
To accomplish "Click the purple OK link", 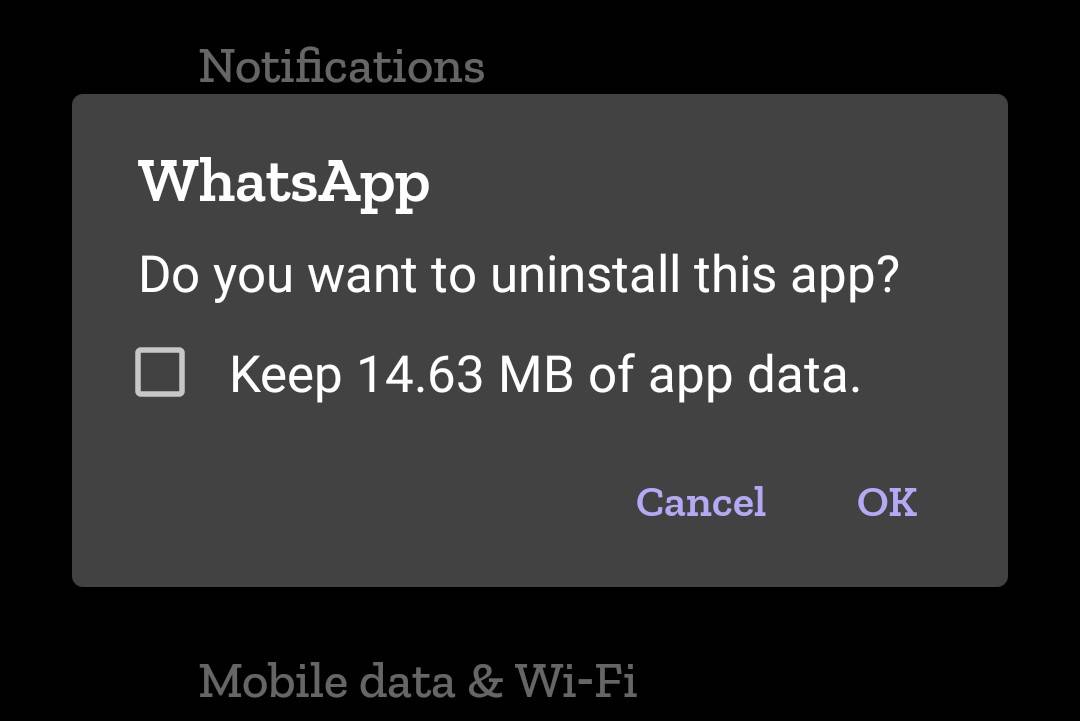I will 886,502.
